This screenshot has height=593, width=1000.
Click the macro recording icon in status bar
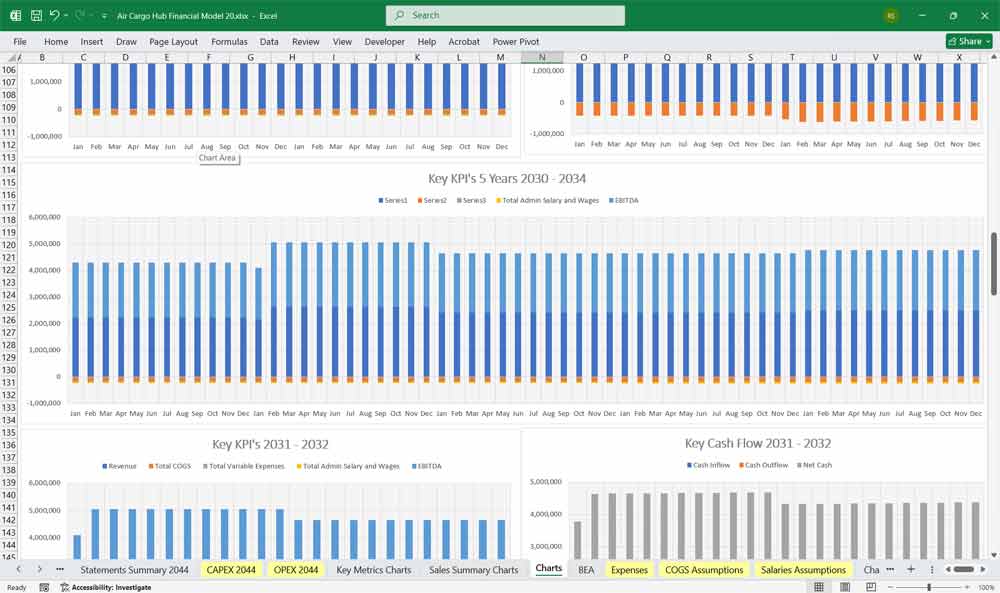click(46, 587)
